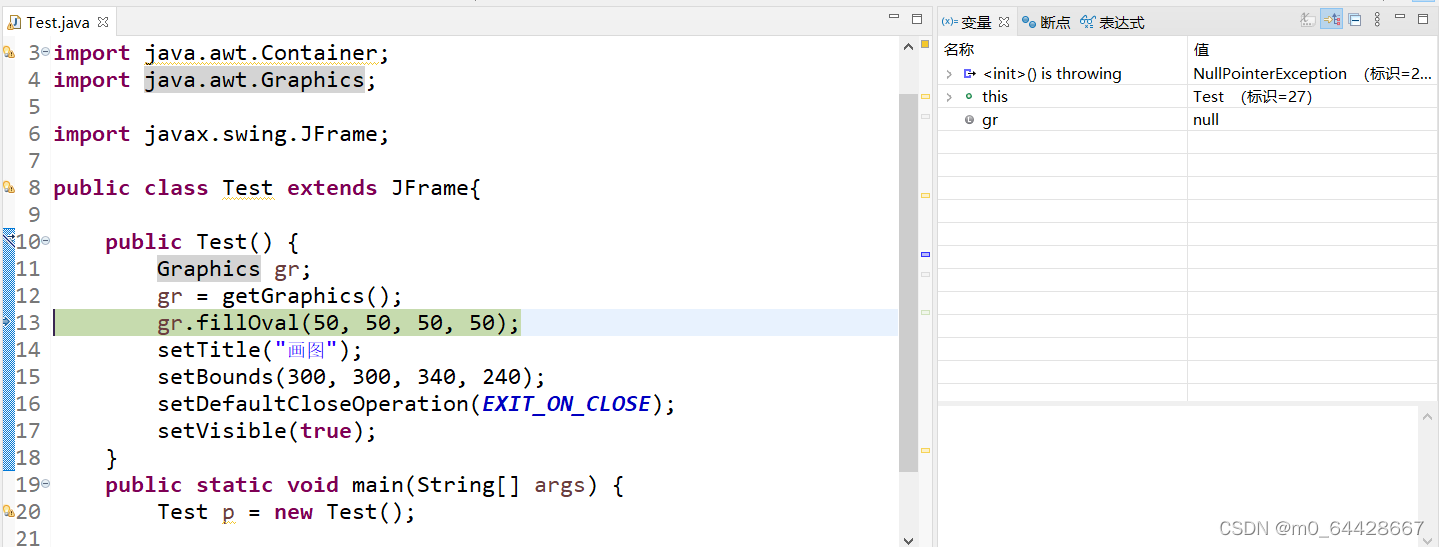Click the 名称 column header
1439x547 pixels.
[1062, 49]
